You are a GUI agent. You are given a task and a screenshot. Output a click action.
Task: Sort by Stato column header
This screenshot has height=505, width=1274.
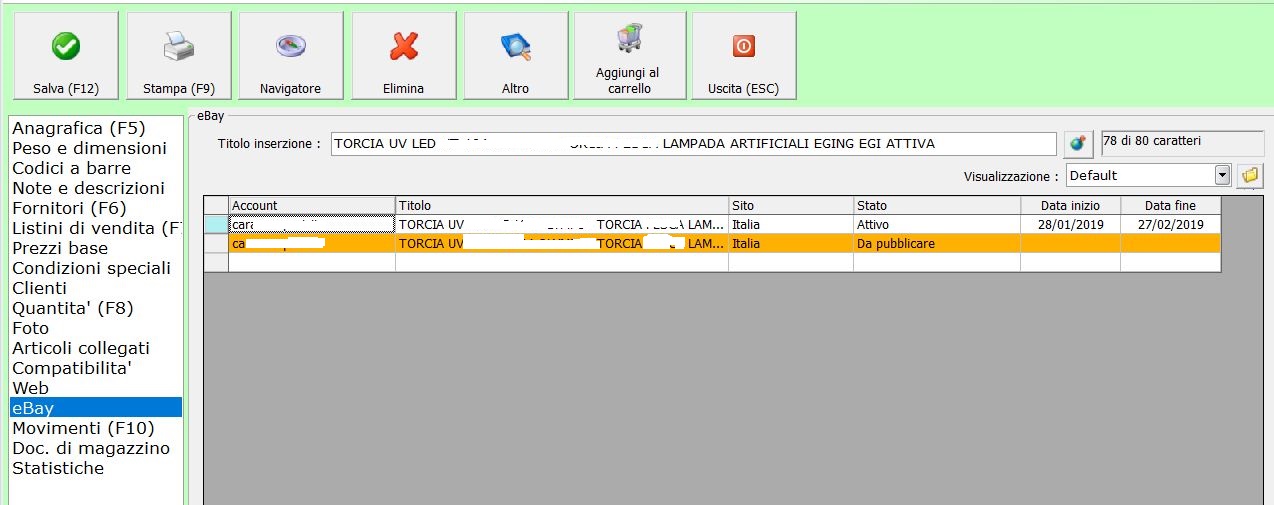click(937, 205)
